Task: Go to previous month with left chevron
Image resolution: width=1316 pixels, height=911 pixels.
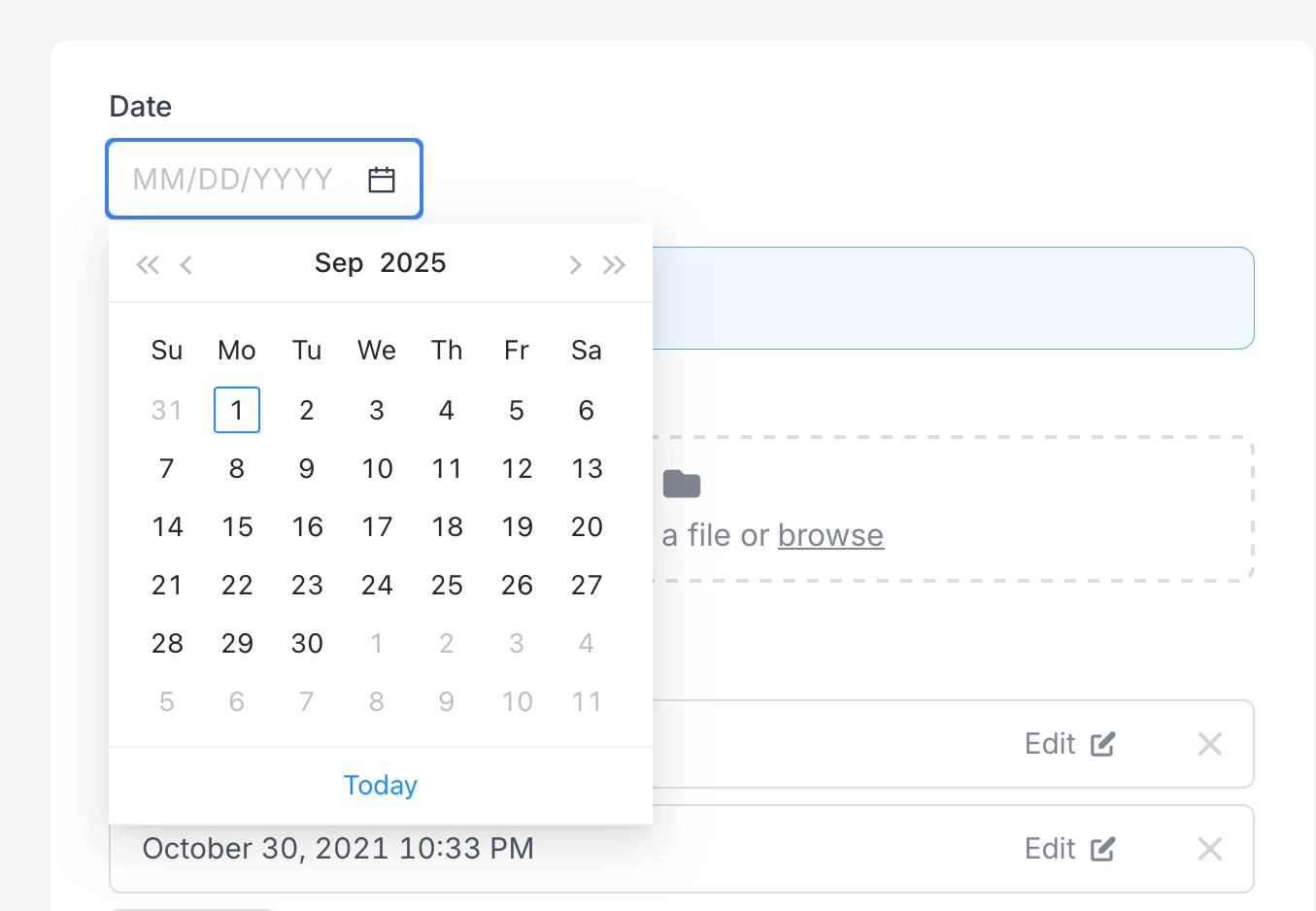Action: [x=186, y=265]
